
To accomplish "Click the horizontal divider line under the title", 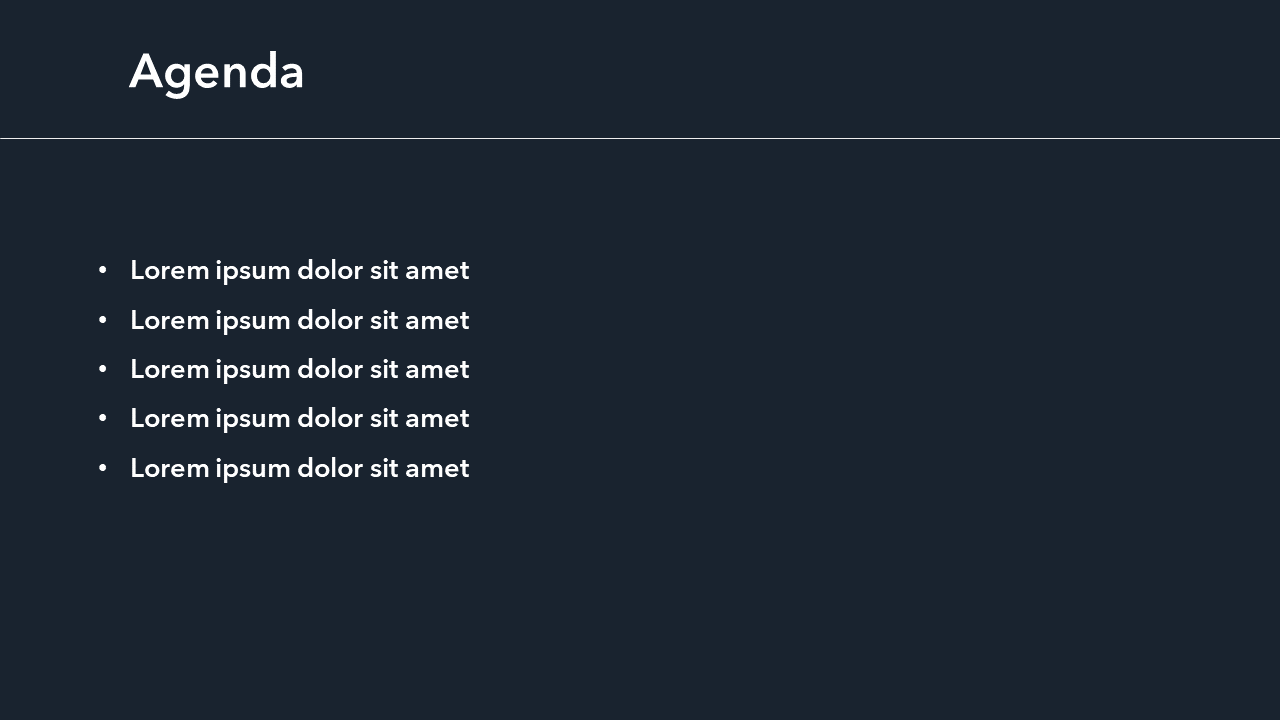I will [640, 138].
